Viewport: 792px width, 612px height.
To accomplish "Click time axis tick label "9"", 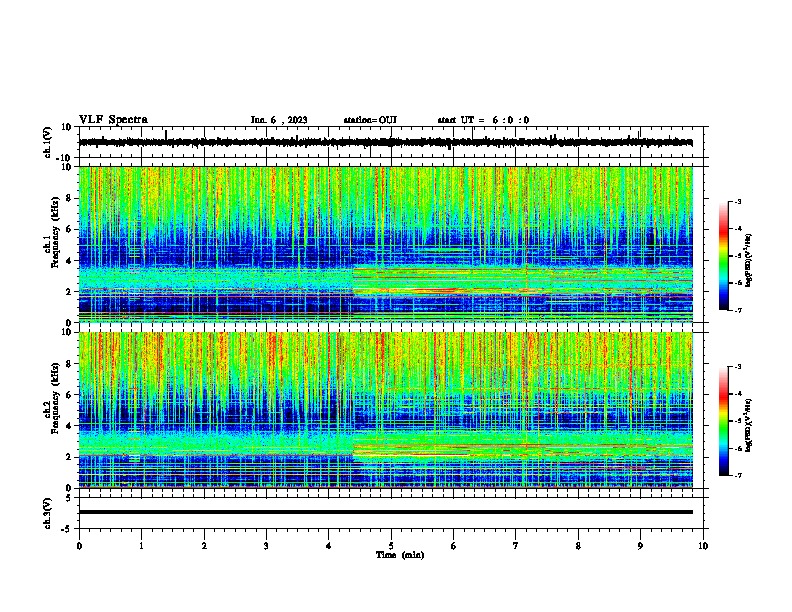I will click(x=640, y=546).
